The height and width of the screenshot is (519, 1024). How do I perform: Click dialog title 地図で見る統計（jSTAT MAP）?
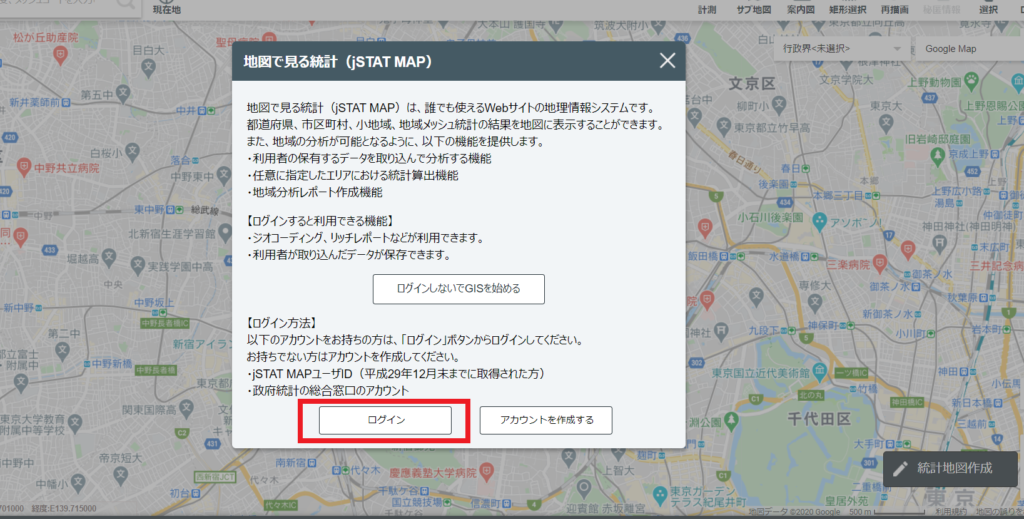[338, 61]
